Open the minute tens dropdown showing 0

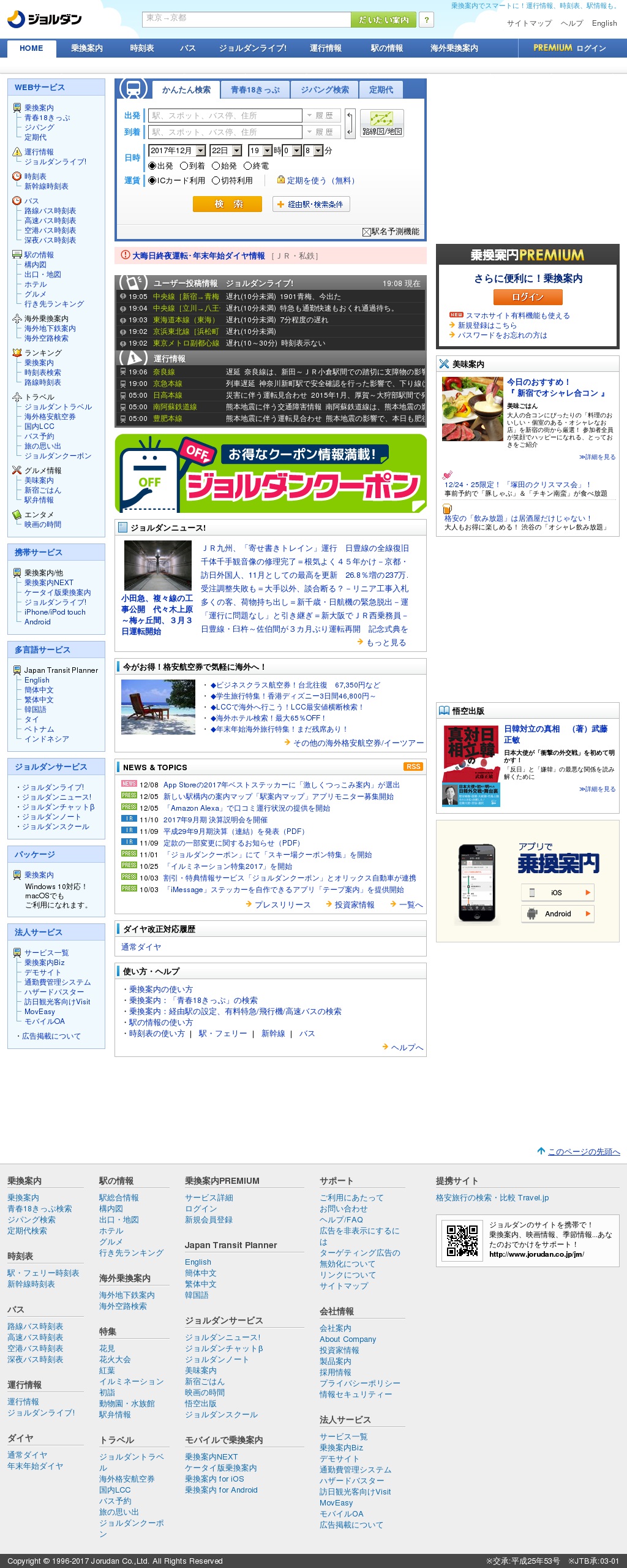[x=292, y=150]
